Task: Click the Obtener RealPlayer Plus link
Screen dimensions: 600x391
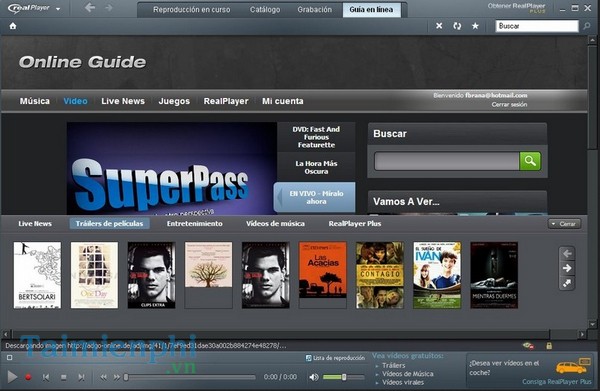Action: 516,8
